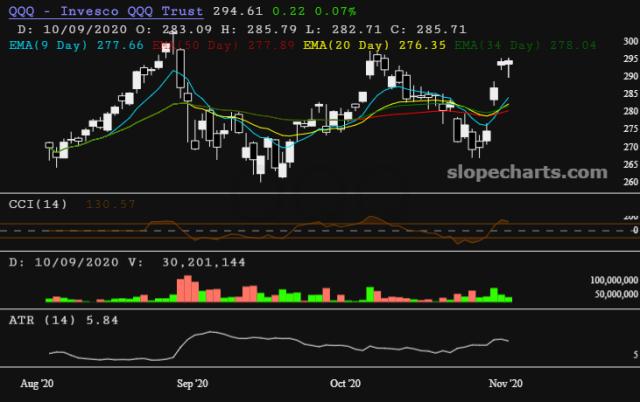Open the QQQ - Invesco QQQ Trust link

pyautogui.click(x=106, y=11)
